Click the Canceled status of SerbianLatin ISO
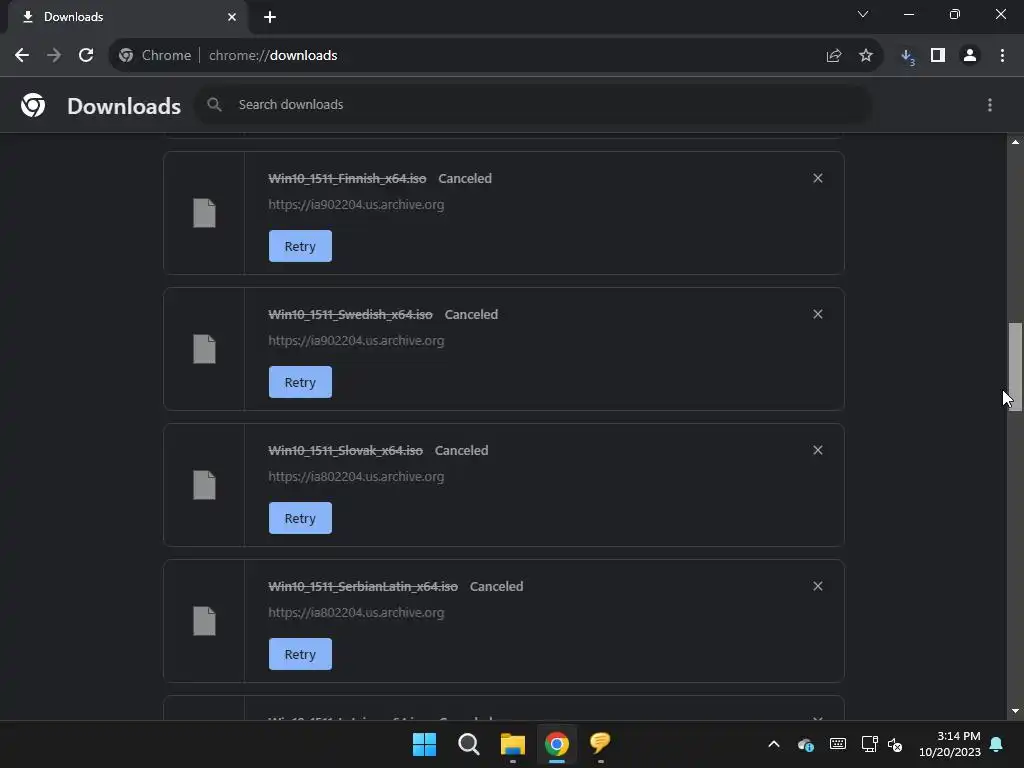Viewport: 1024px width, 768px height. coord(496,586)
